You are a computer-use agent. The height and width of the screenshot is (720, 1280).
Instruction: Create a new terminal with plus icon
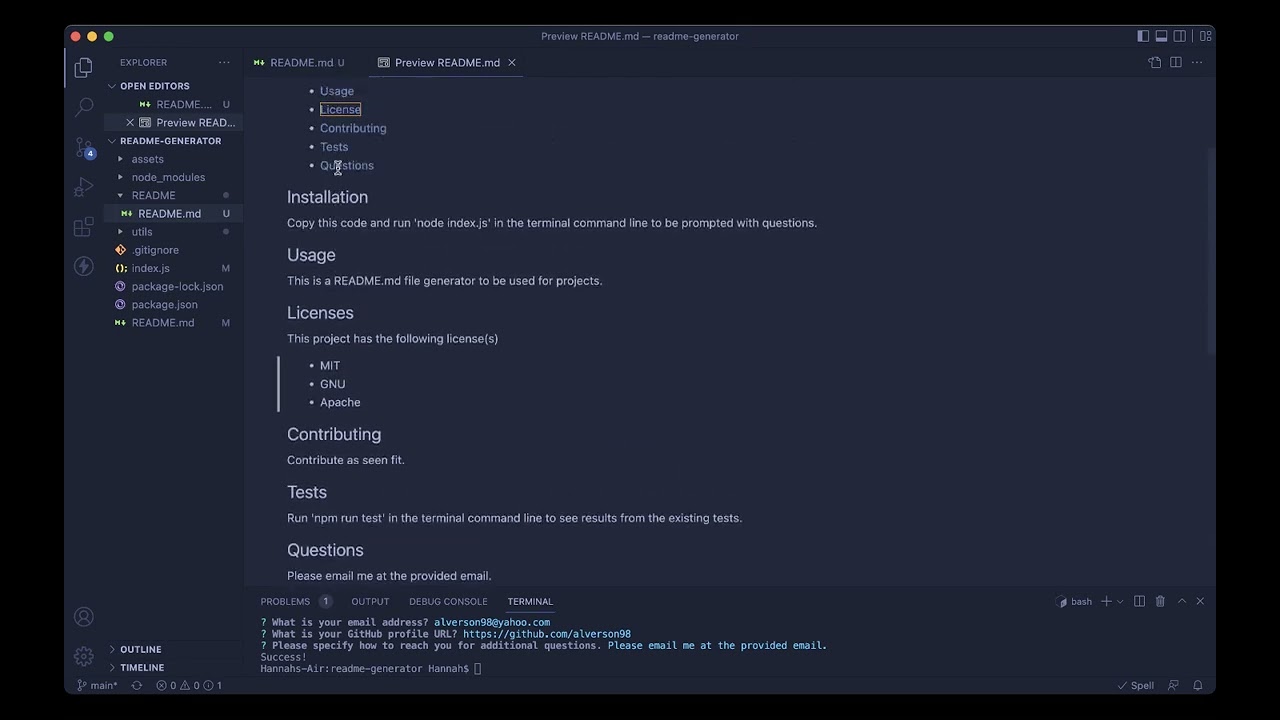click(1106, 601)
